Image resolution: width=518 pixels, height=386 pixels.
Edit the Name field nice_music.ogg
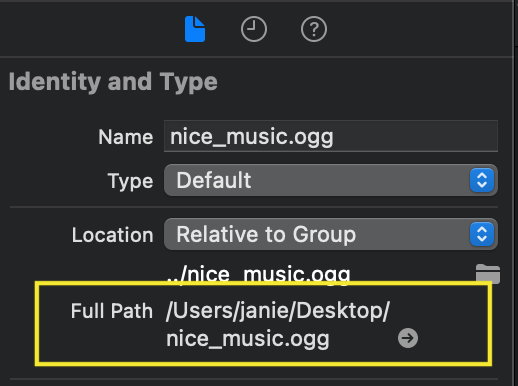click(x=331, y=136)
